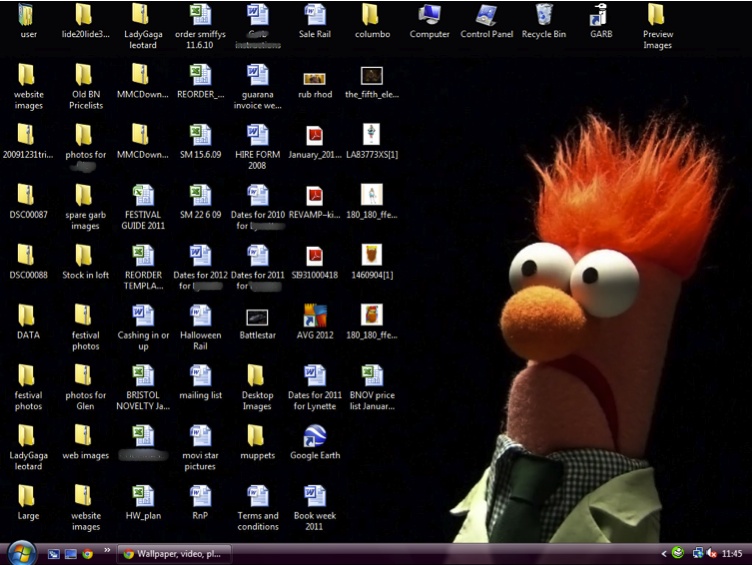This screenshot has height=565, width=752.
Task: Select the HW_plan spreadsheet
Action: [143, 503]
